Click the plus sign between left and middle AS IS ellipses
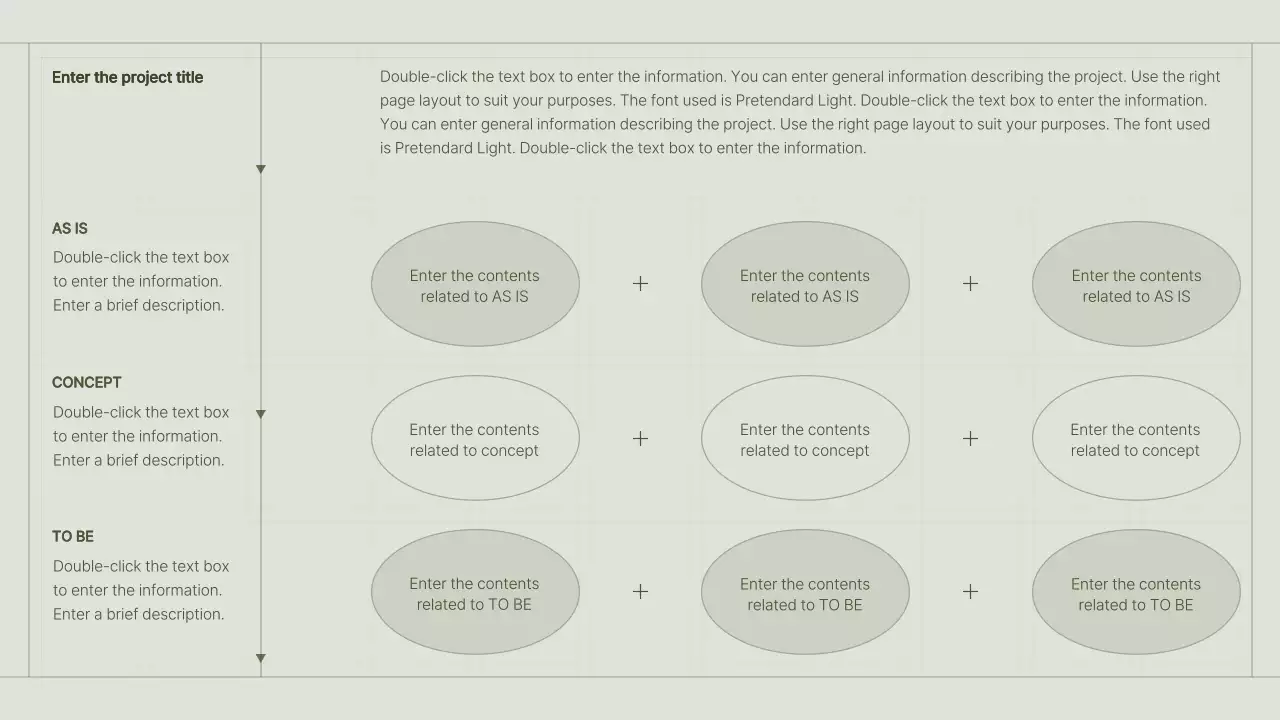This screenshot has height=720, width=1280. [640, 284]
